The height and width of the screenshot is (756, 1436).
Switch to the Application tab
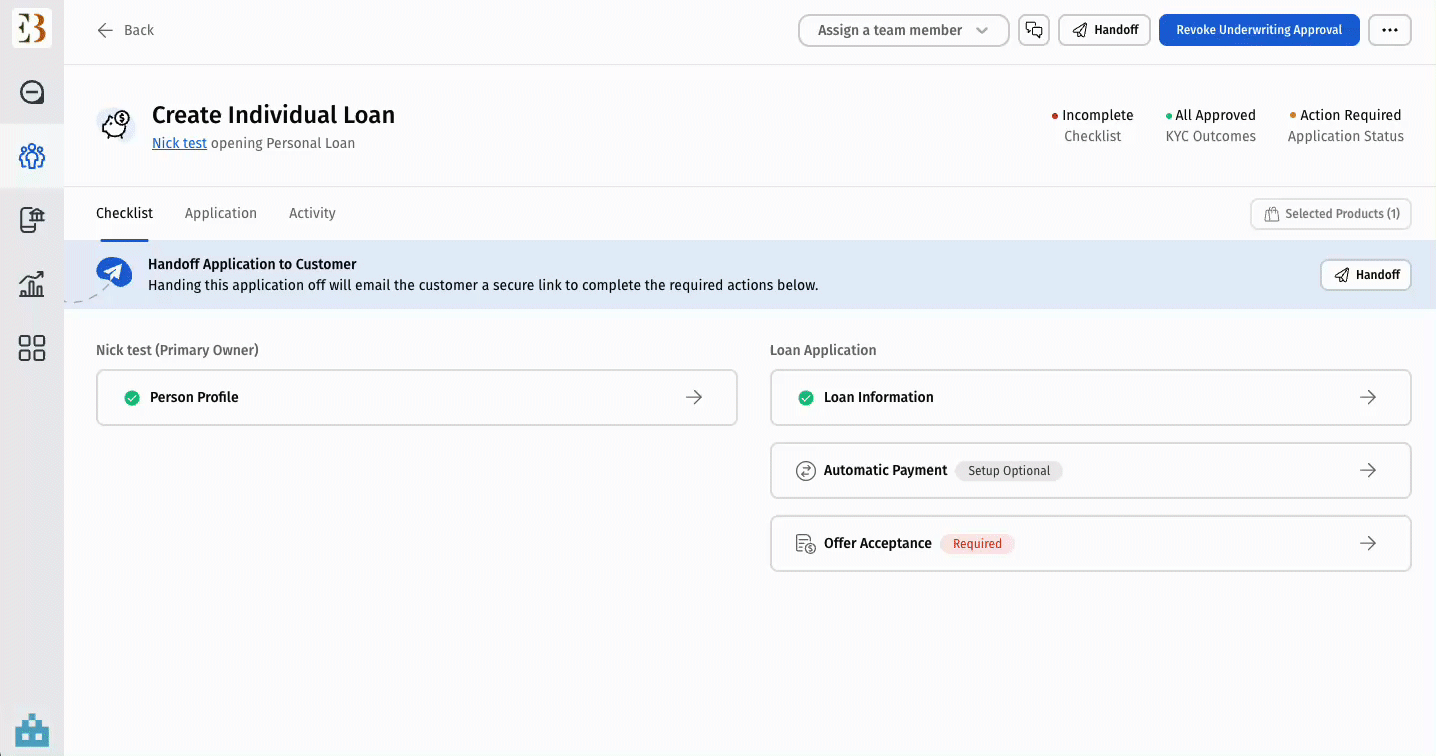pos(221,213)
